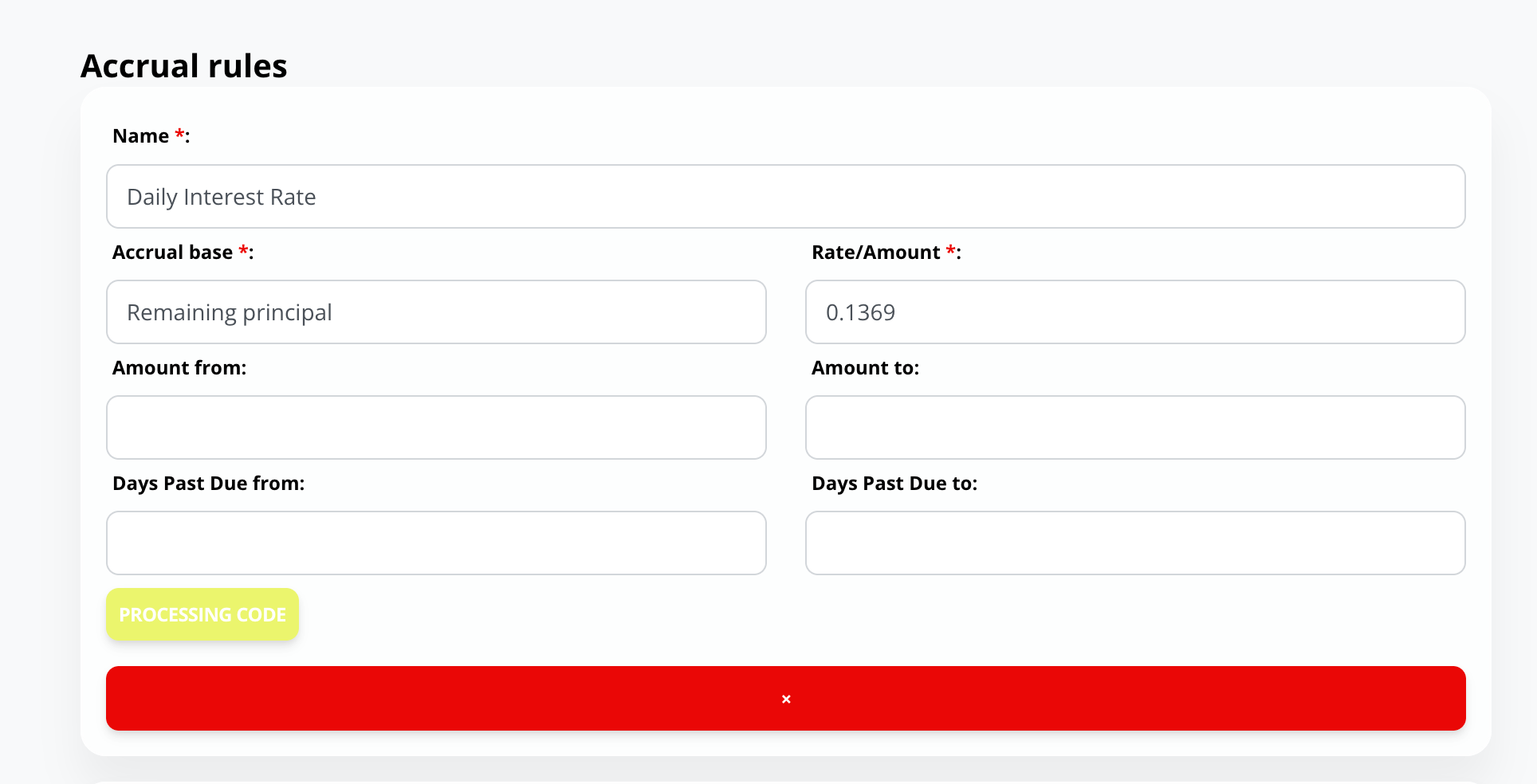Click the Rate/Amount field showing 0.1369
The width and height of the screenshot is (1537, 784).
click(1134, 312)
